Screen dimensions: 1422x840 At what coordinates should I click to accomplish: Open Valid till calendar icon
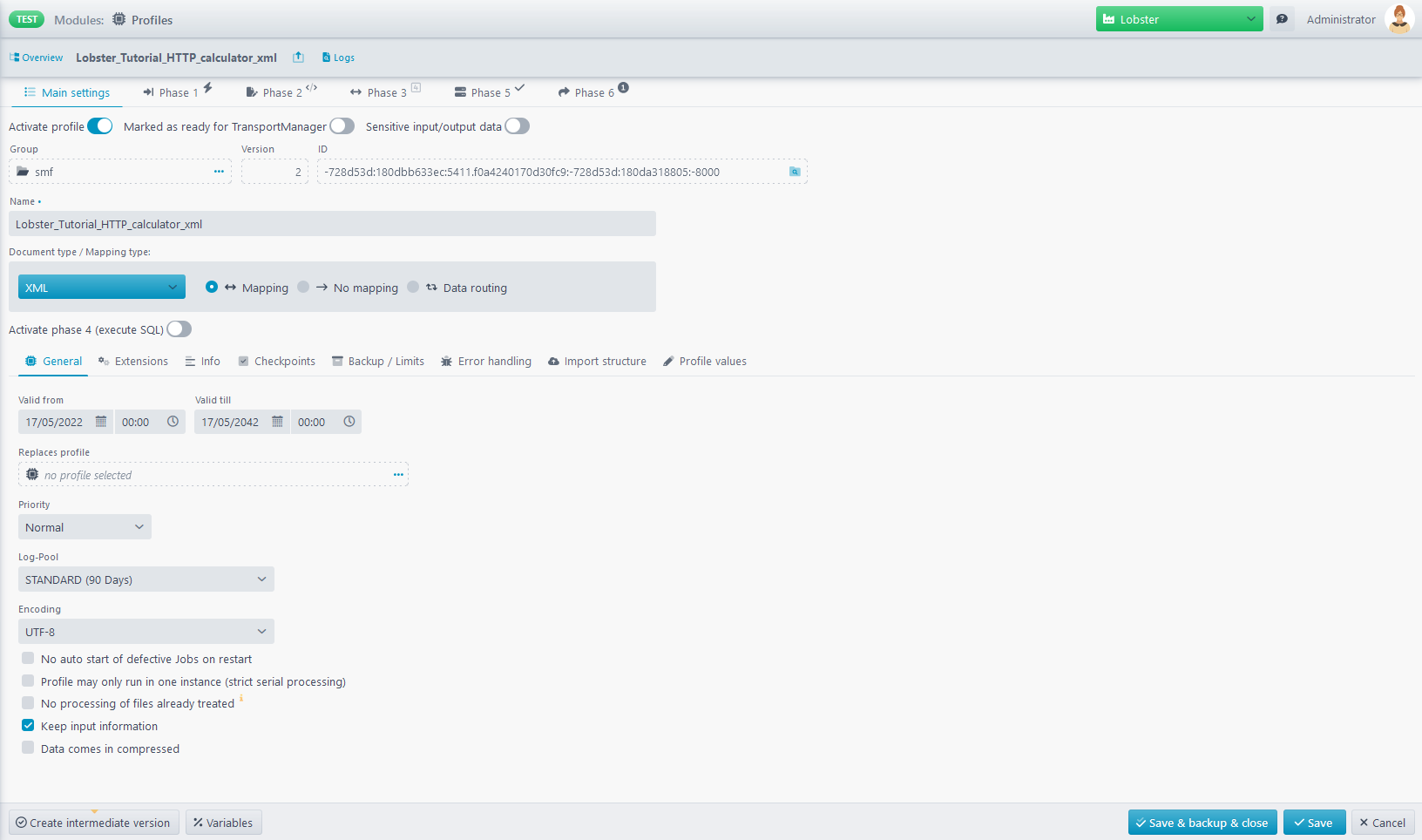277,422
